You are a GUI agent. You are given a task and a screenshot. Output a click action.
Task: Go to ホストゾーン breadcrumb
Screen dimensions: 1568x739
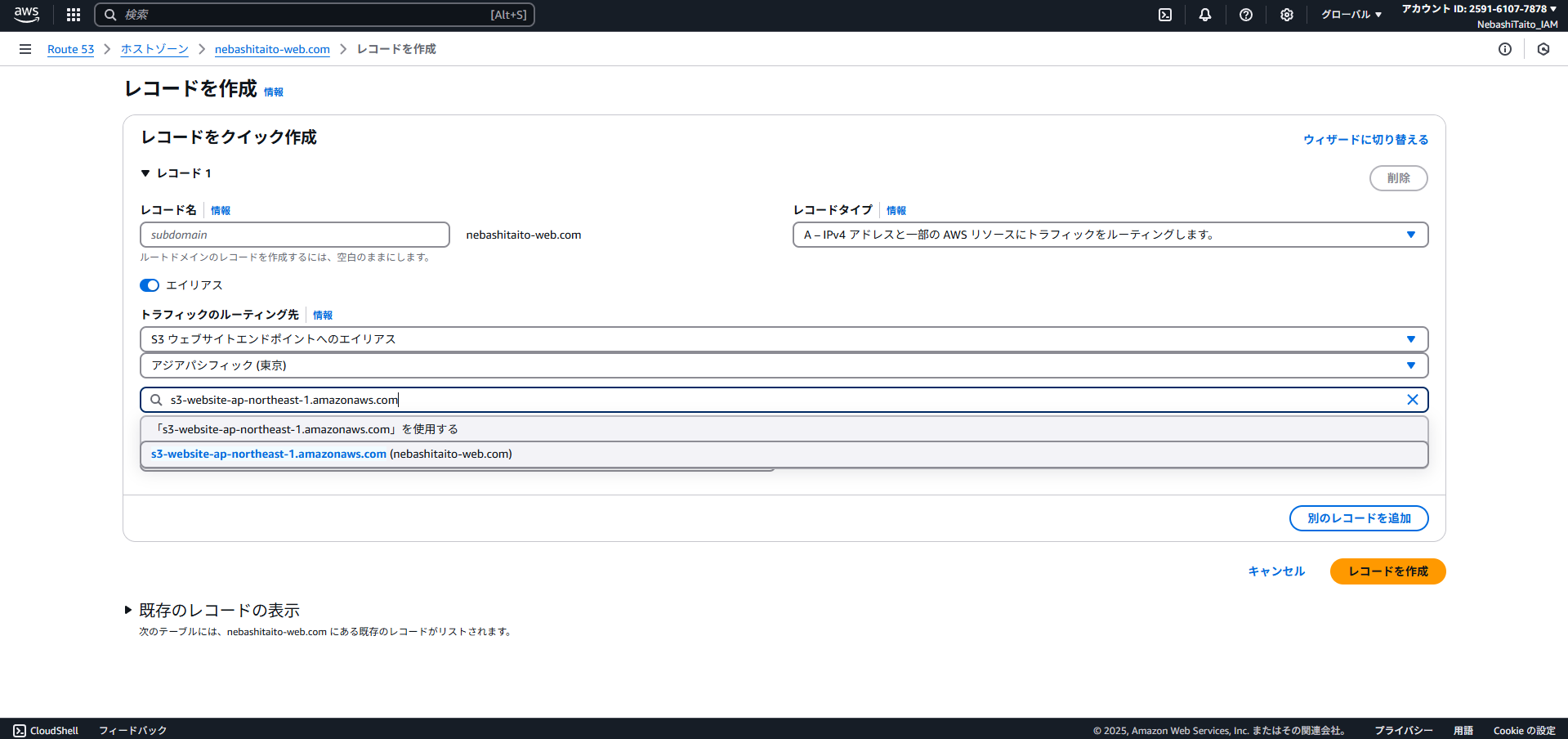point(154,49)
